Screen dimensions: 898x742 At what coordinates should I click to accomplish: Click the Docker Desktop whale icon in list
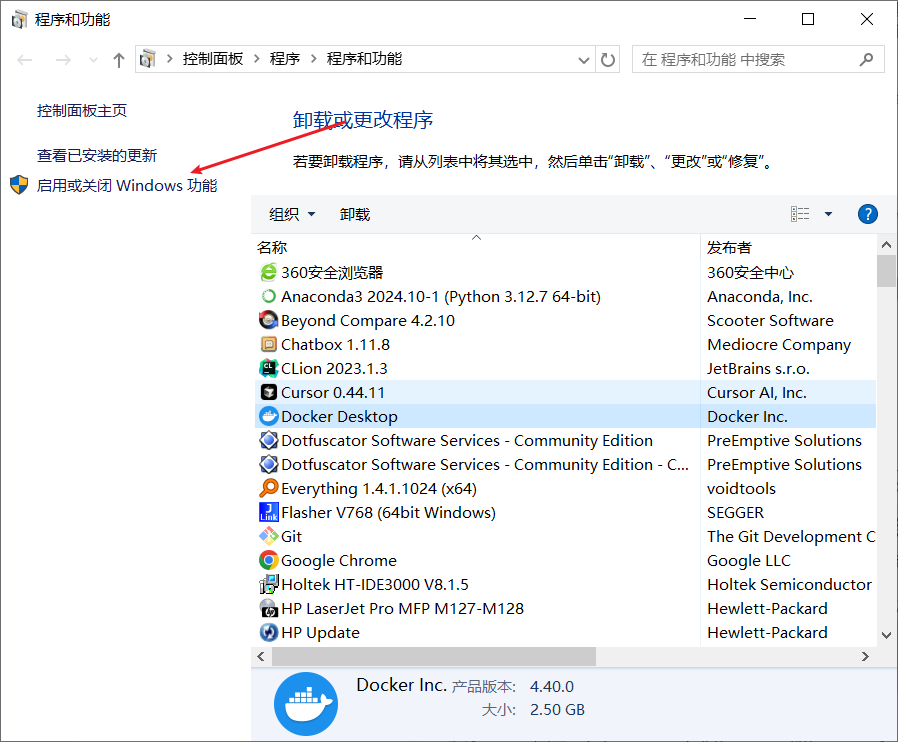[268, 417]
